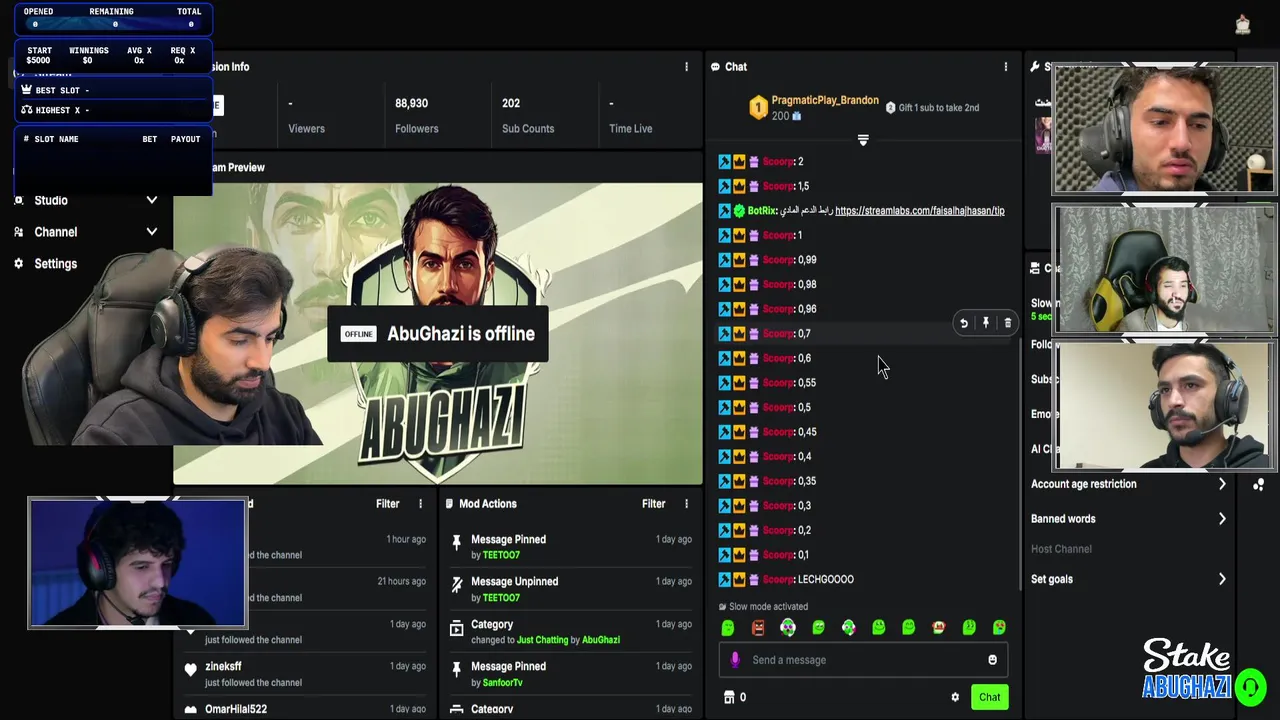Open the chat shop store icon
Viewport: 1280px width, 720px height.
coord(729,697)
